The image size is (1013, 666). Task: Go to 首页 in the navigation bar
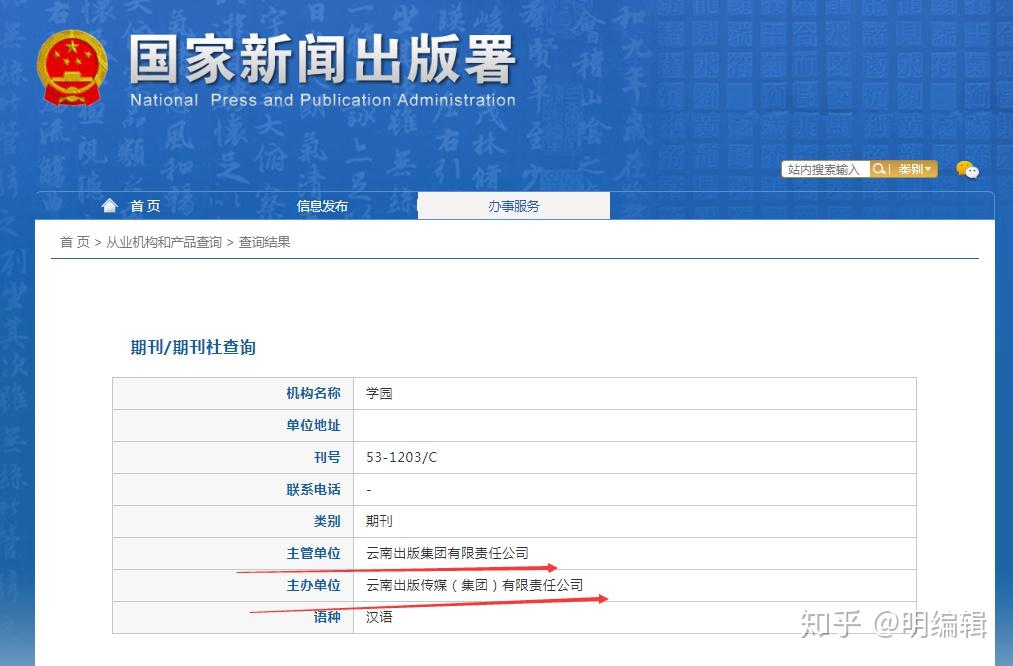click(x=145, y=206)
